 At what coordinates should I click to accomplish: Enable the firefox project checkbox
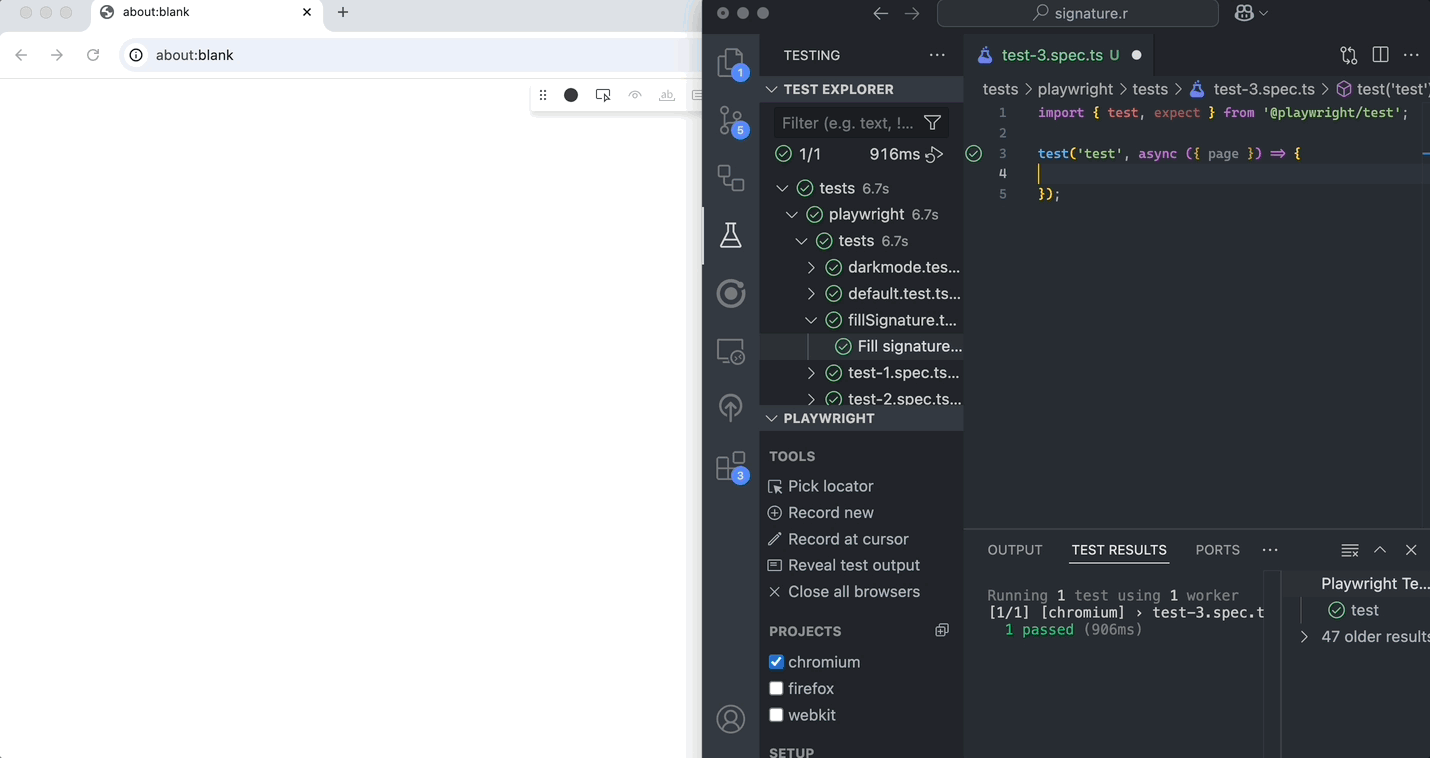click(776, 689)
